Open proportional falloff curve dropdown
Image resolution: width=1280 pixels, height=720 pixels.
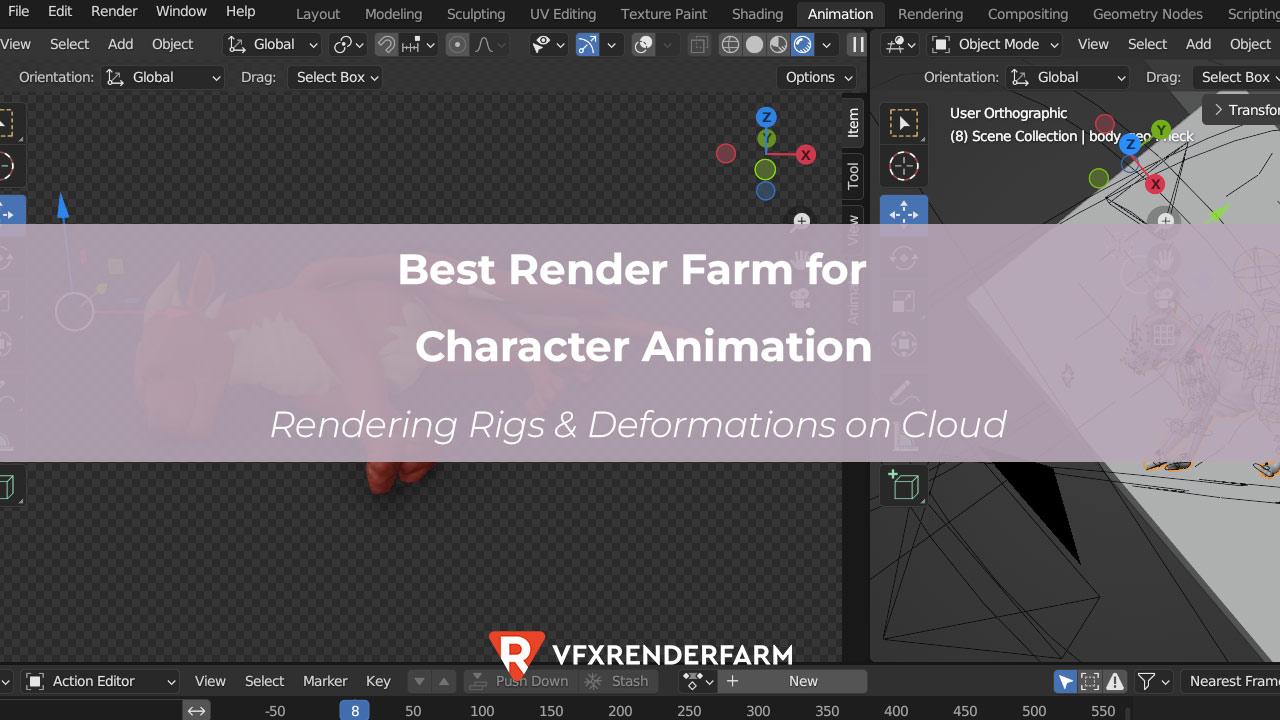(x=490, y=44)
